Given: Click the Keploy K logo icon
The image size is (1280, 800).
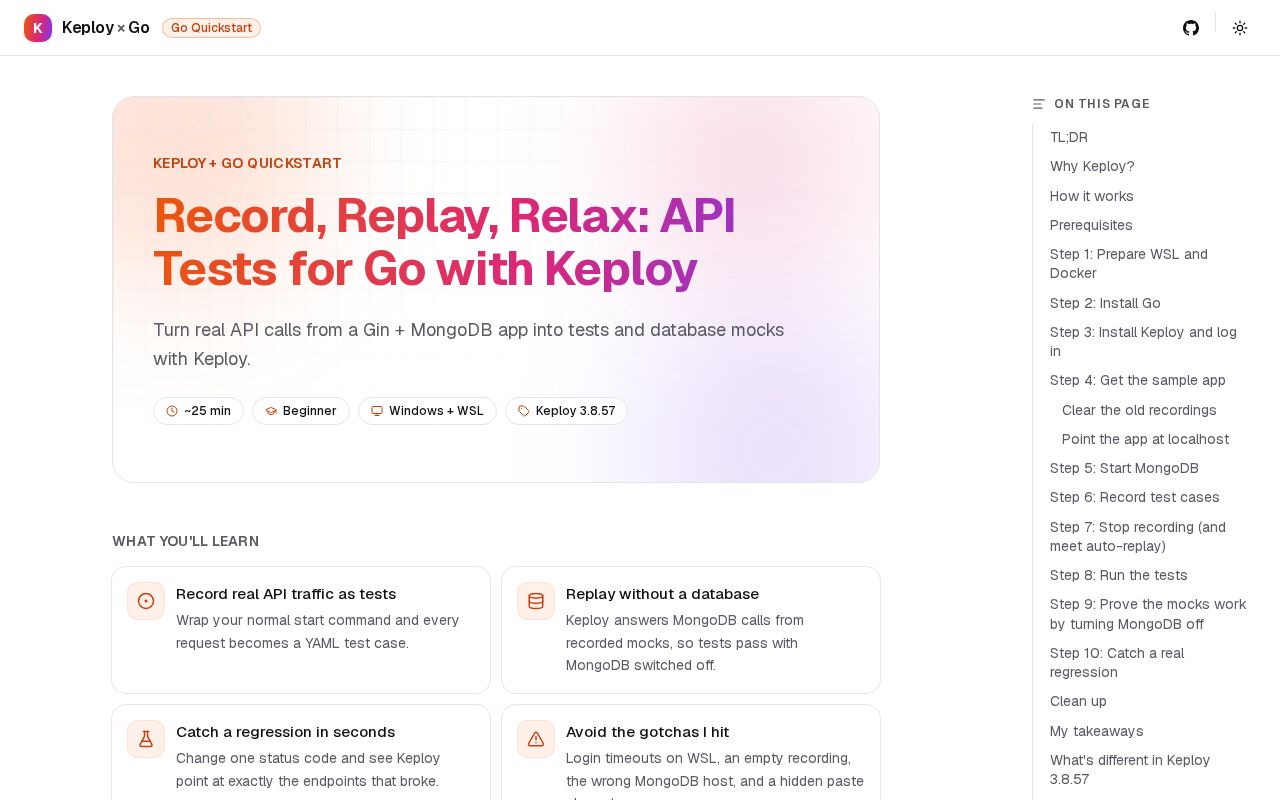Looking at the screenshot, I should point(38,28).
